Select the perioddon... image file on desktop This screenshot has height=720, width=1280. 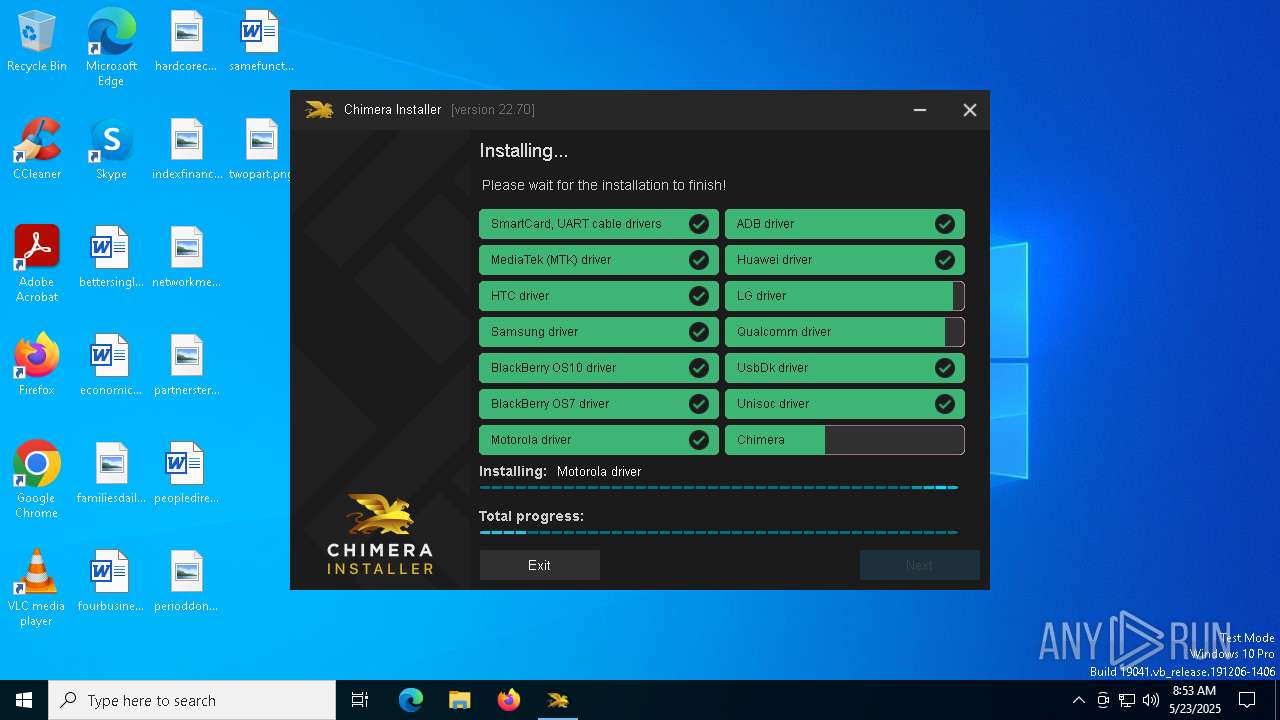(186, 582)
